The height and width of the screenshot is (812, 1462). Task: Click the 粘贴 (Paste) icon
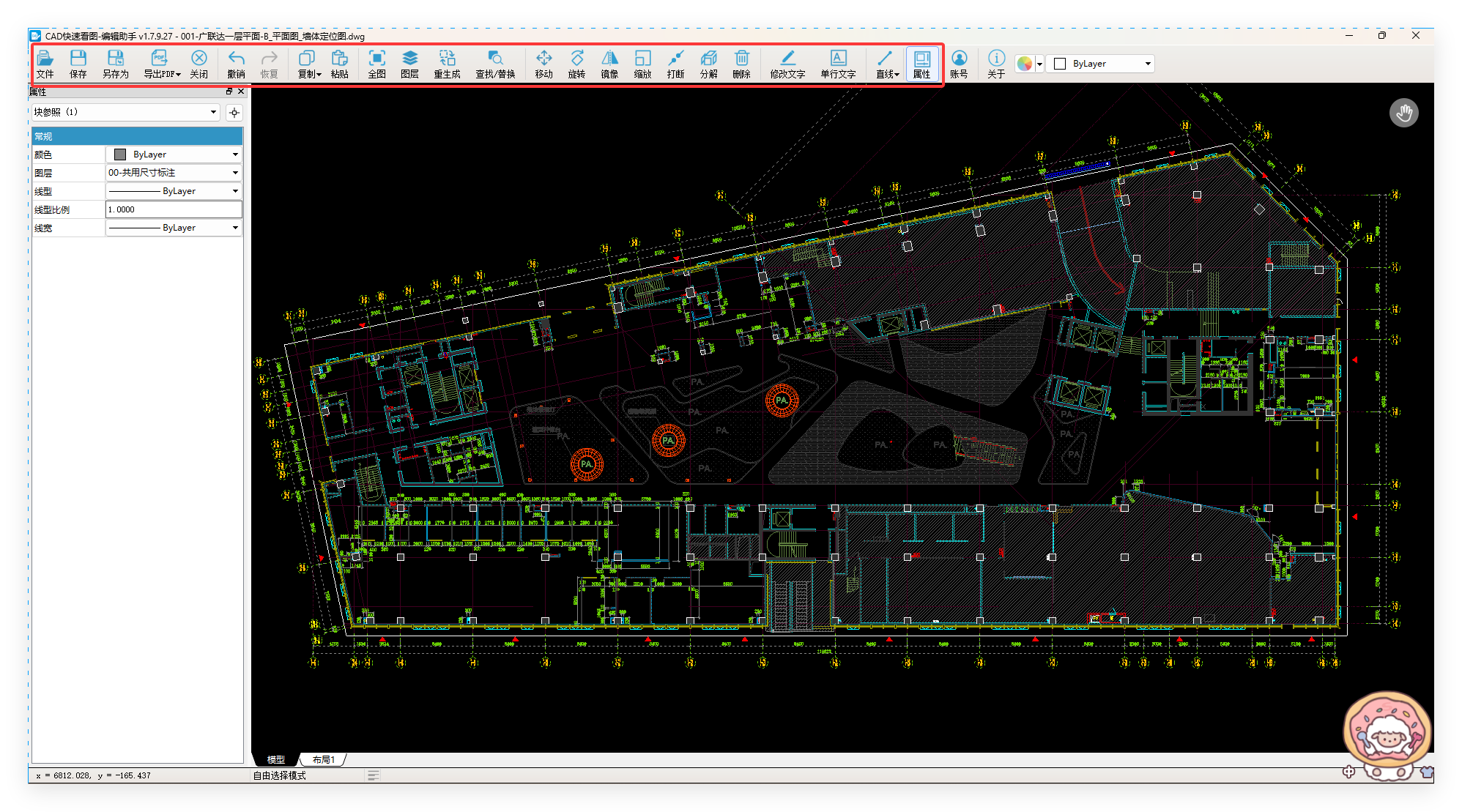click(339, 64)
